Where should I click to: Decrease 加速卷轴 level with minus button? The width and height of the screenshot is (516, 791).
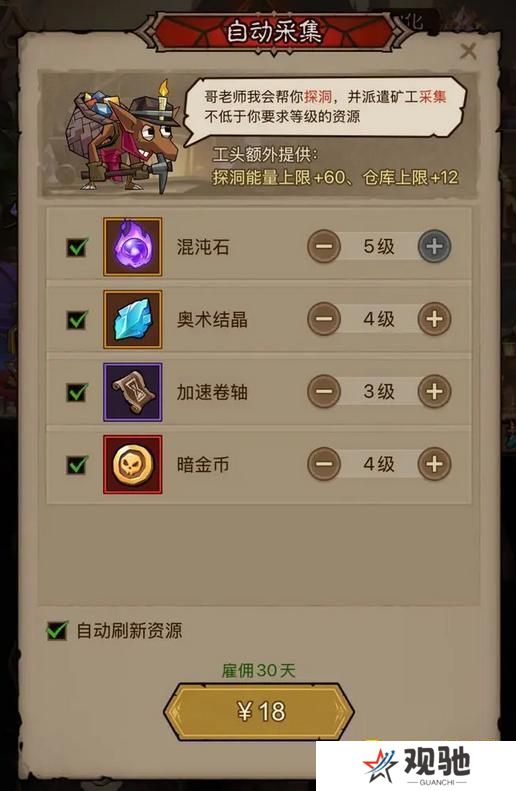pyautogui.click(x=324, y=391)
